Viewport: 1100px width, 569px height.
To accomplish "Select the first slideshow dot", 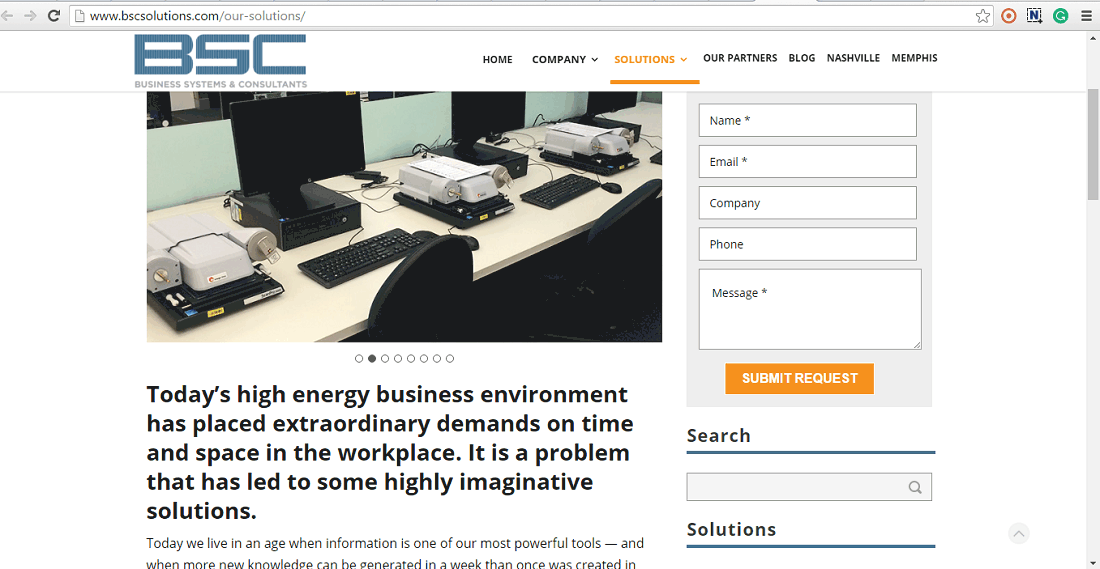I will [x=359, y=358].
